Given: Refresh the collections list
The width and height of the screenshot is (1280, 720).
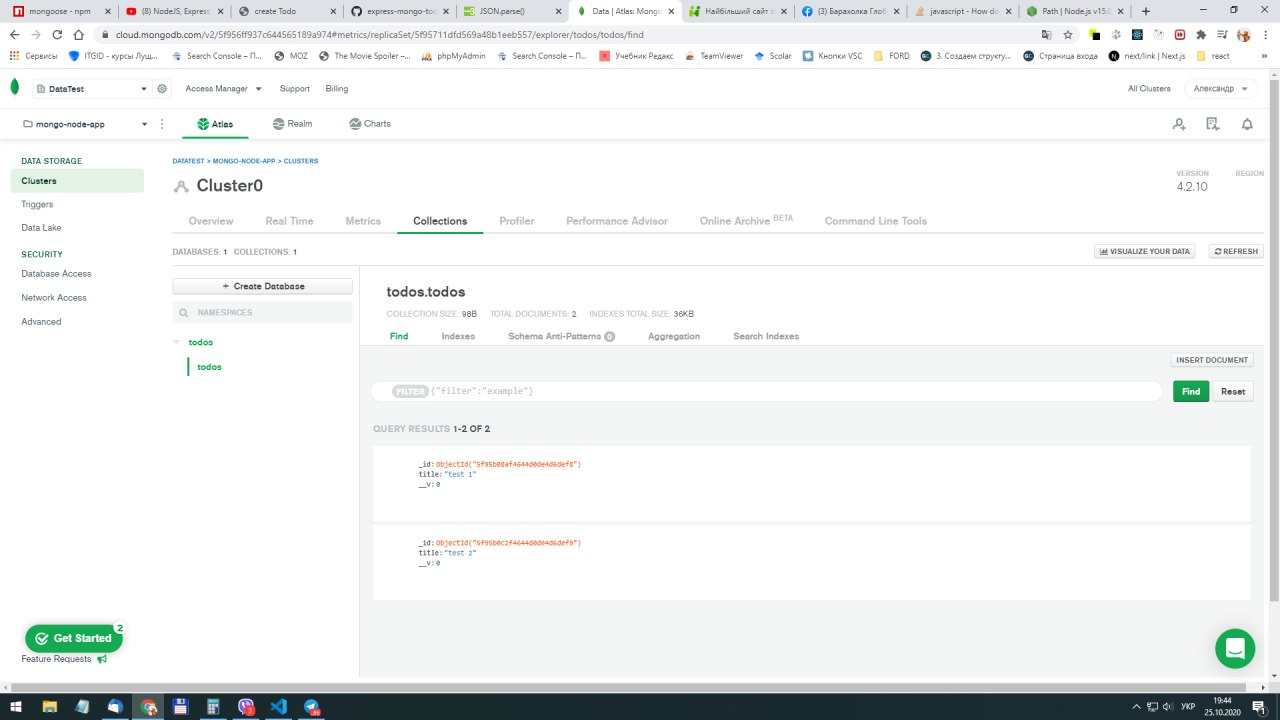Looking at the screenshot, I should point(1236,251).
